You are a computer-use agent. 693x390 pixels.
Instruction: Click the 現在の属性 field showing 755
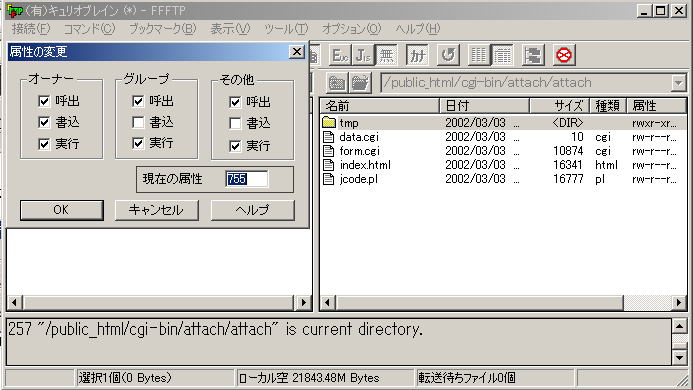pyautogui.click(x=246, y=179)
